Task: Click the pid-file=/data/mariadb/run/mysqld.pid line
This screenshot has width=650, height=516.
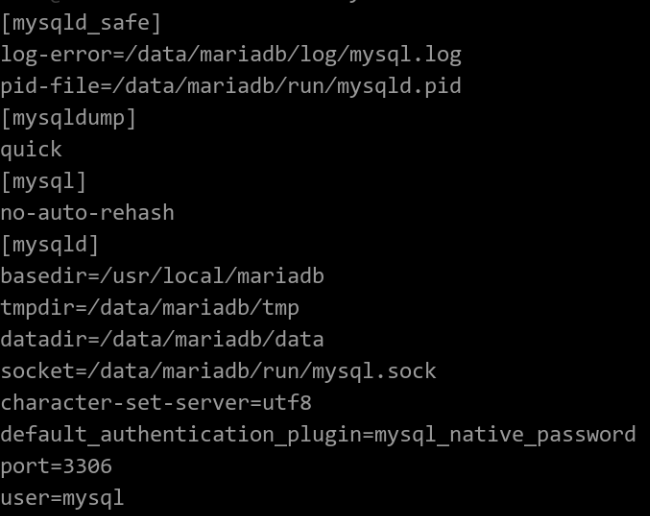Action: coord(231,87)
